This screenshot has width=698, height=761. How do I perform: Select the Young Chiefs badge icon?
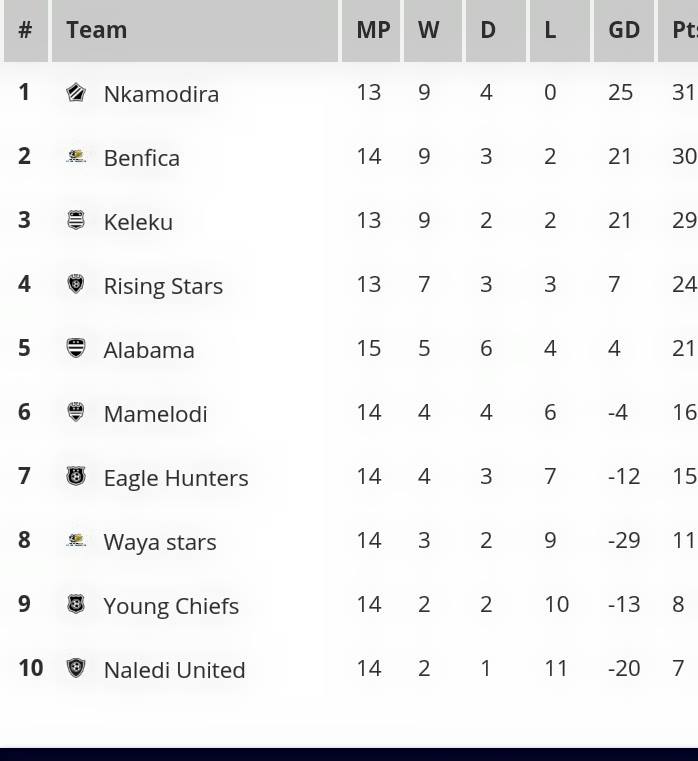pos(76,604)
